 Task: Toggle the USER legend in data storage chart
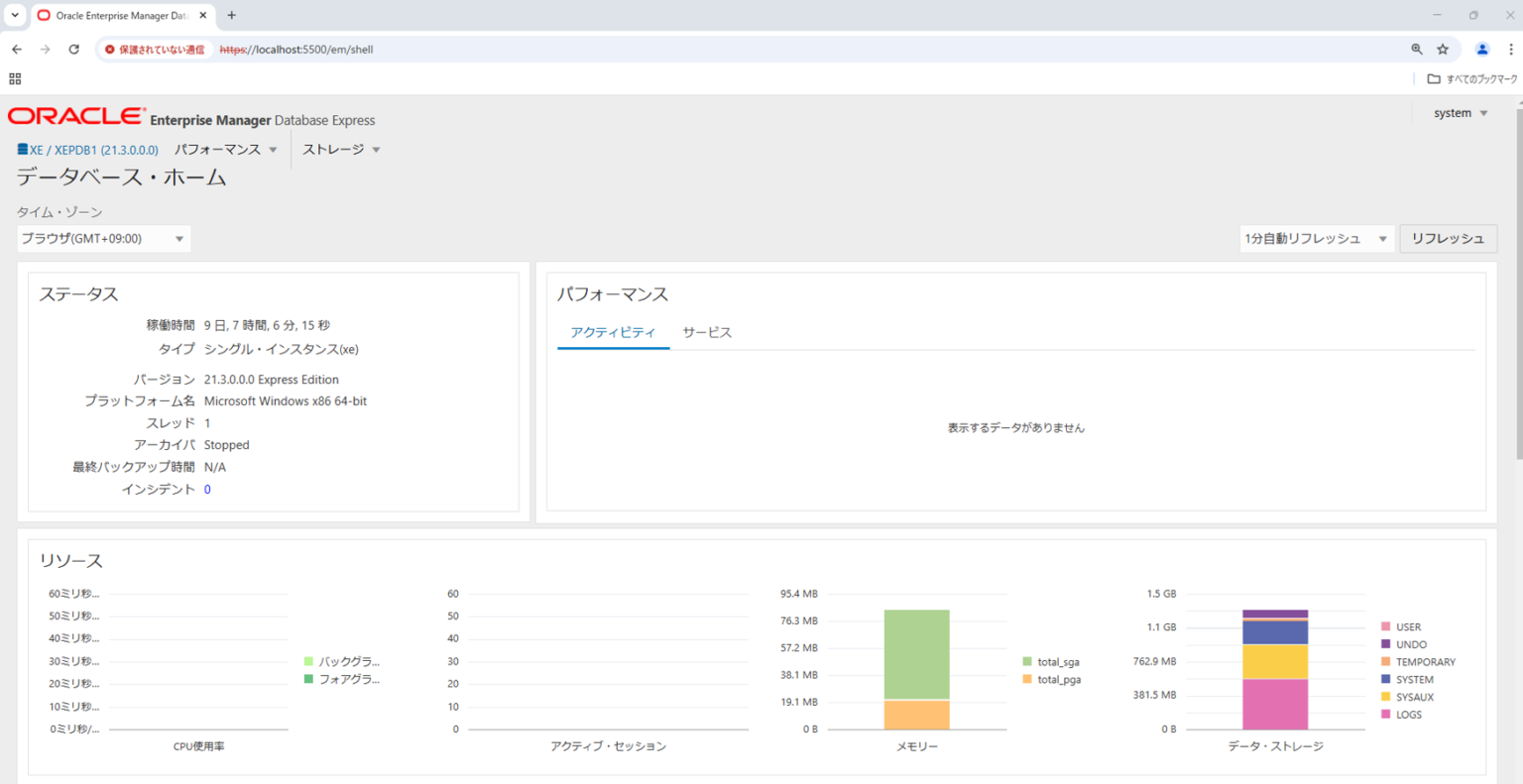(1408, 626)
